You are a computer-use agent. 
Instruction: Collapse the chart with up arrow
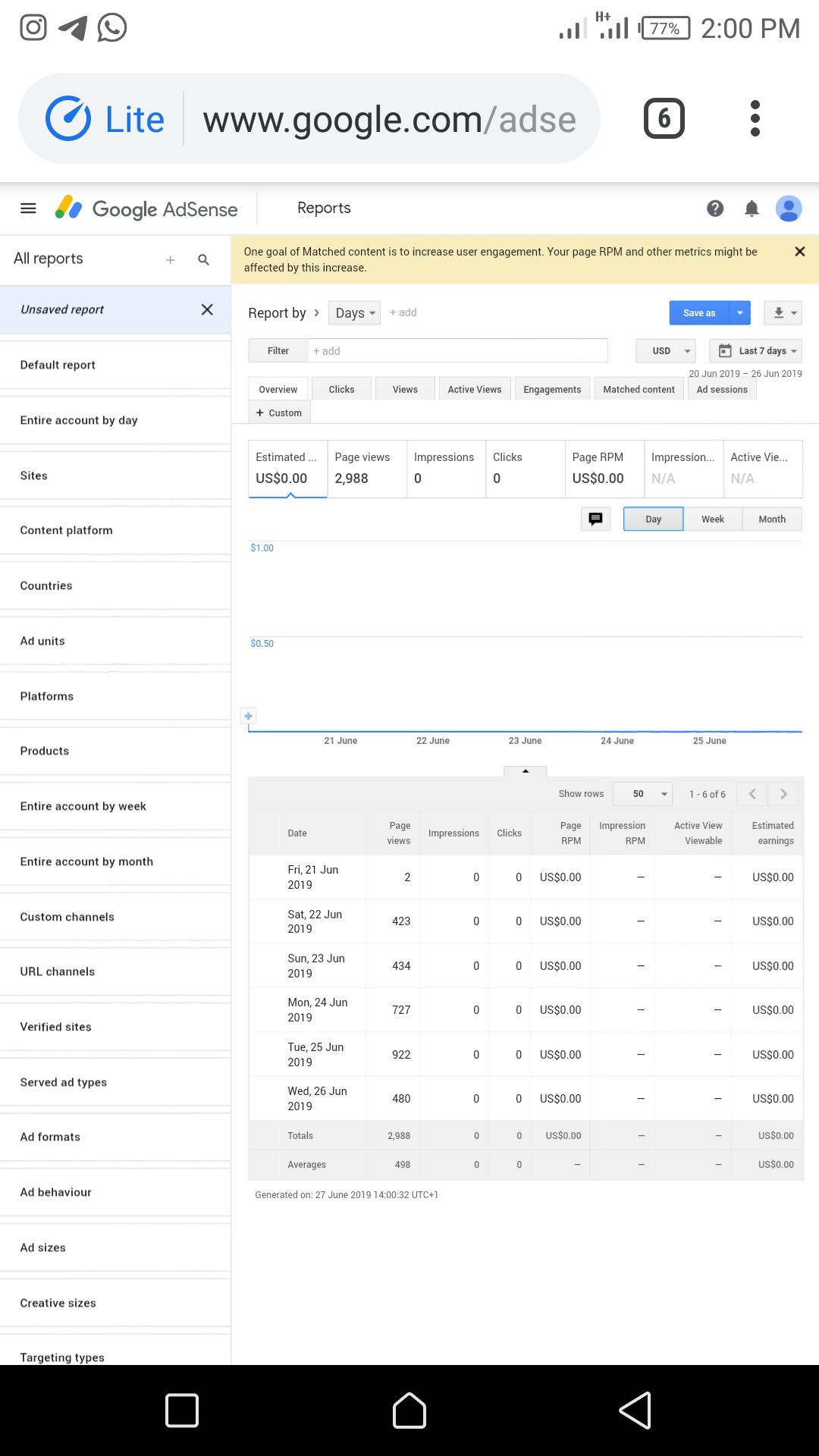526,771
